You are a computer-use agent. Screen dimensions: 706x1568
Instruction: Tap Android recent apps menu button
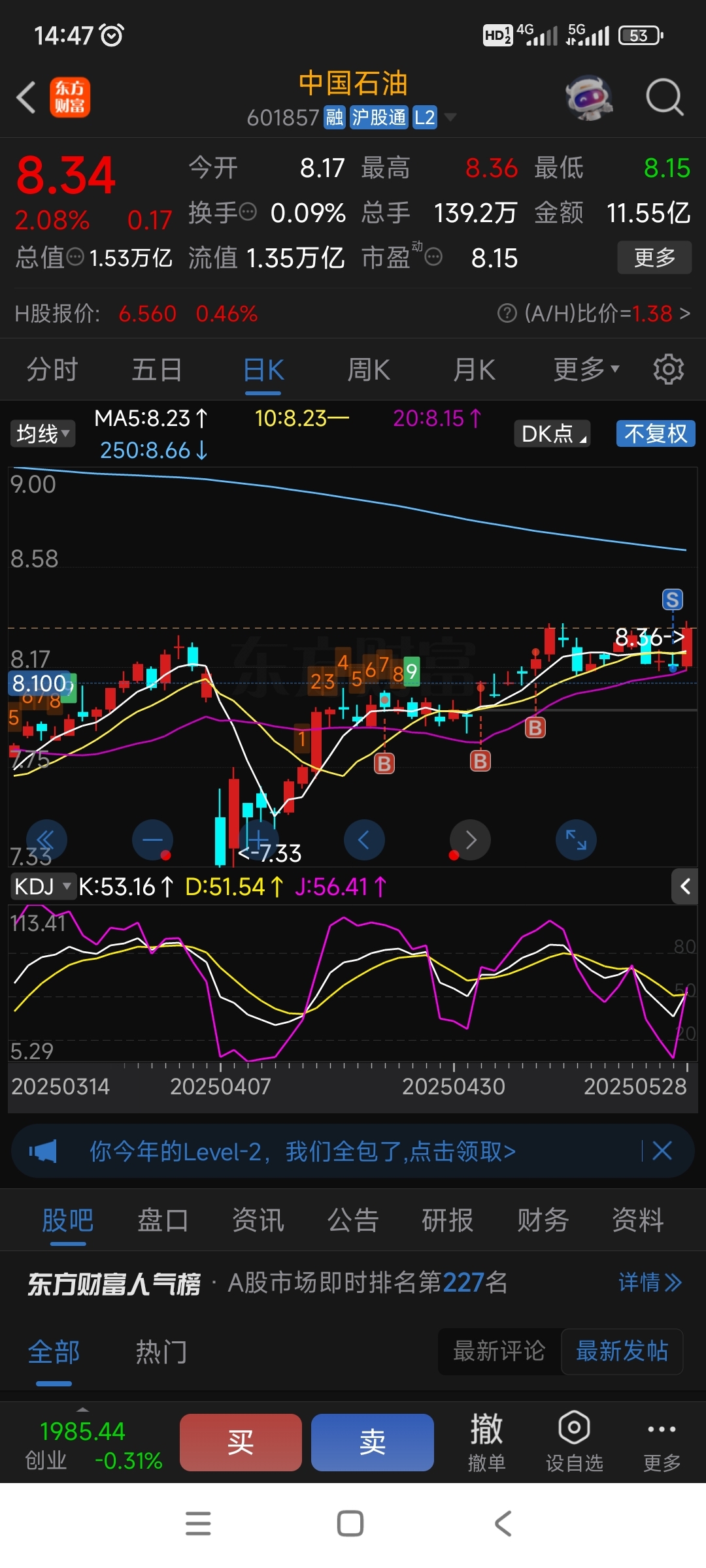pos(198,1523)
